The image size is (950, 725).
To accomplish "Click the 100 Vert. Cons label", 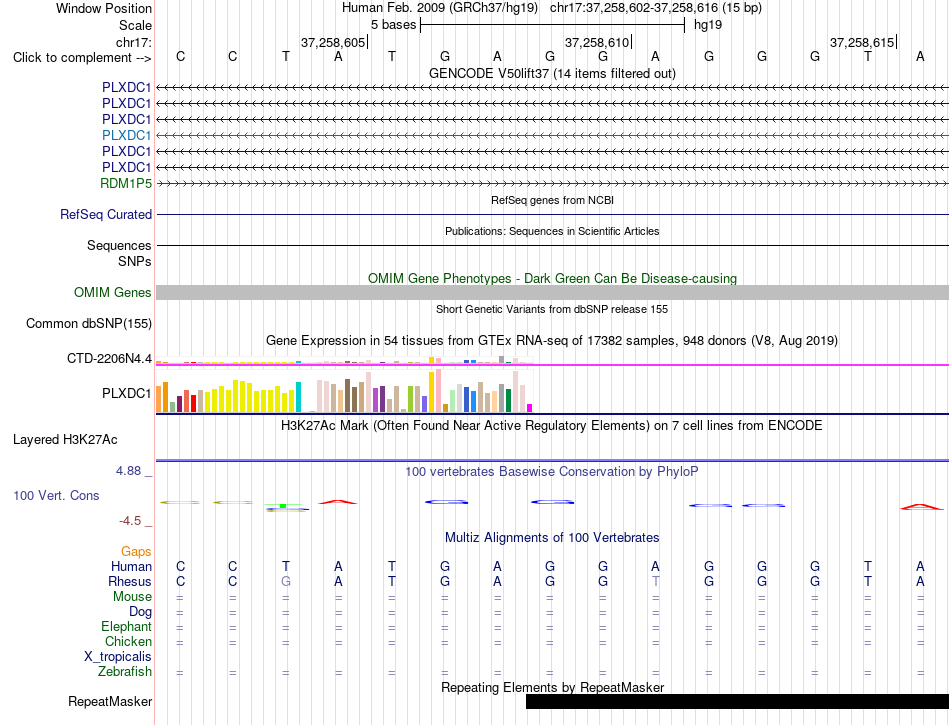I will pos(56,495).
